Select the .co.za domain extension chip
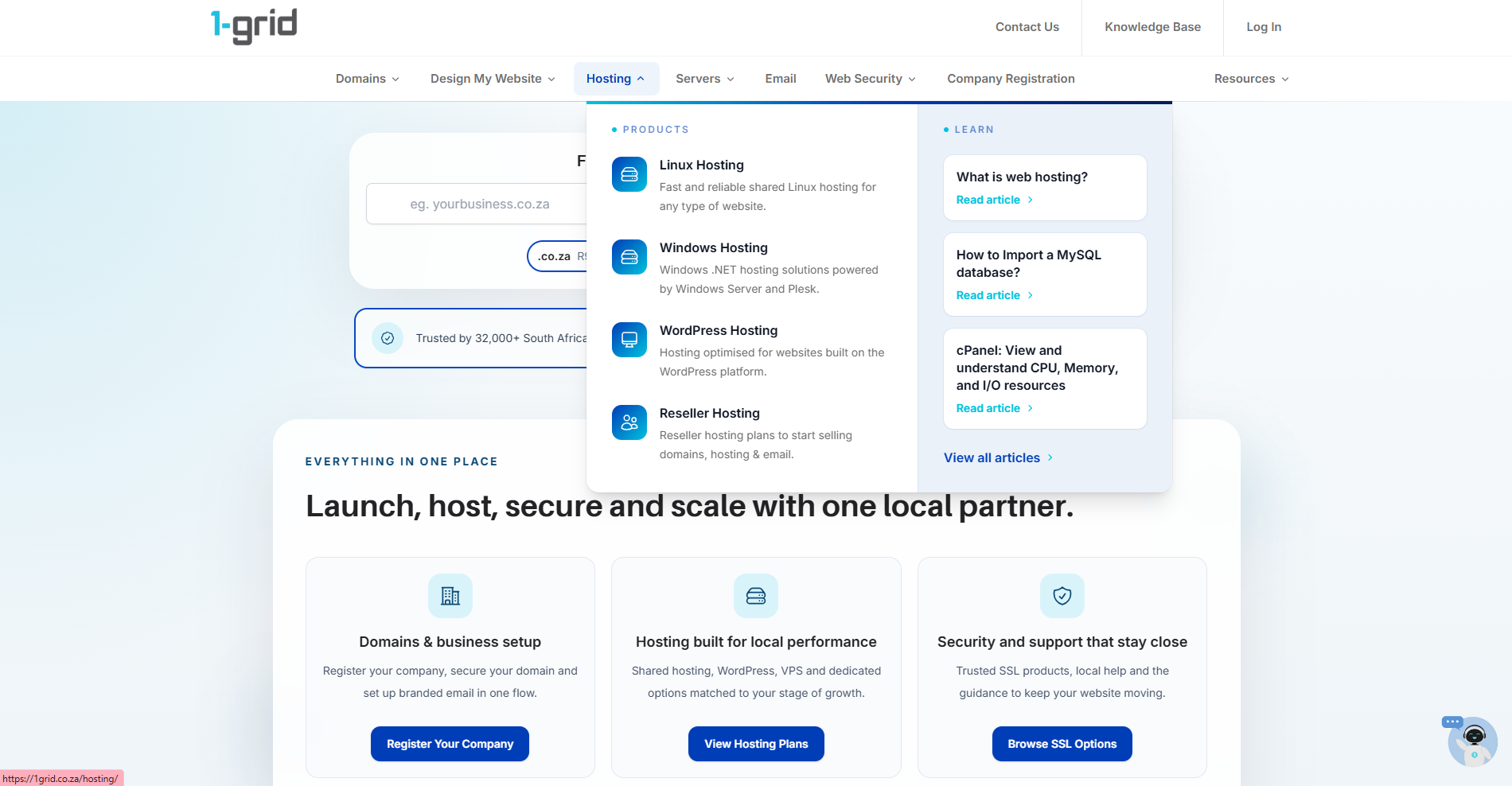This screenshot has height=786, width=1512. pos(558,256)
